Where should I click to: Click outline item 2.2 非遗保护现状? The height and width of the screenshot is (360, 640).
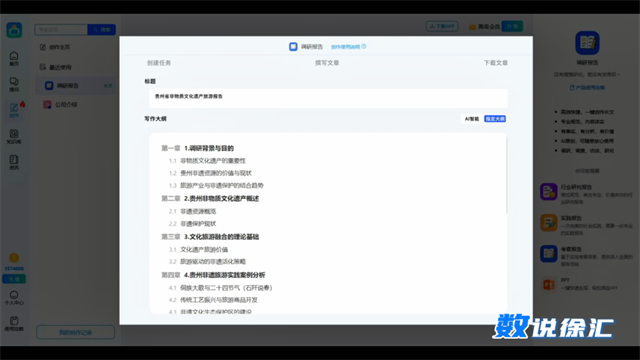click(x=192, y=224)
